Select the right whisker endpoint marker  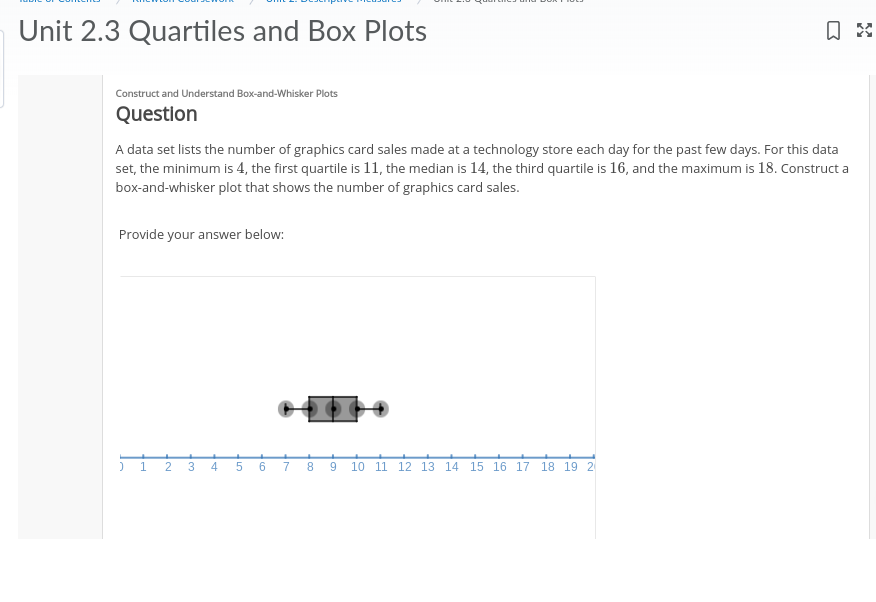click(x=380, y=409)
